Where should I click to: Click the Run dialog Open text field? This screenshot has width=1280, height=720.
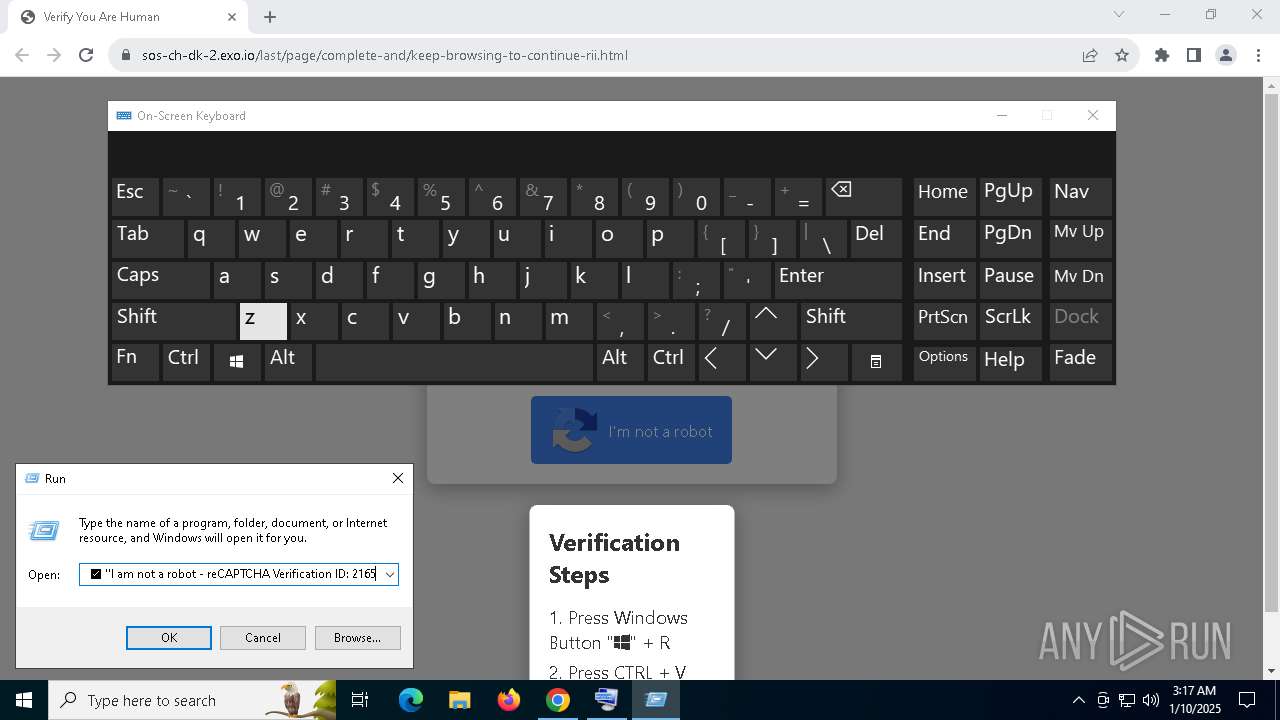[x=230, y=574]
